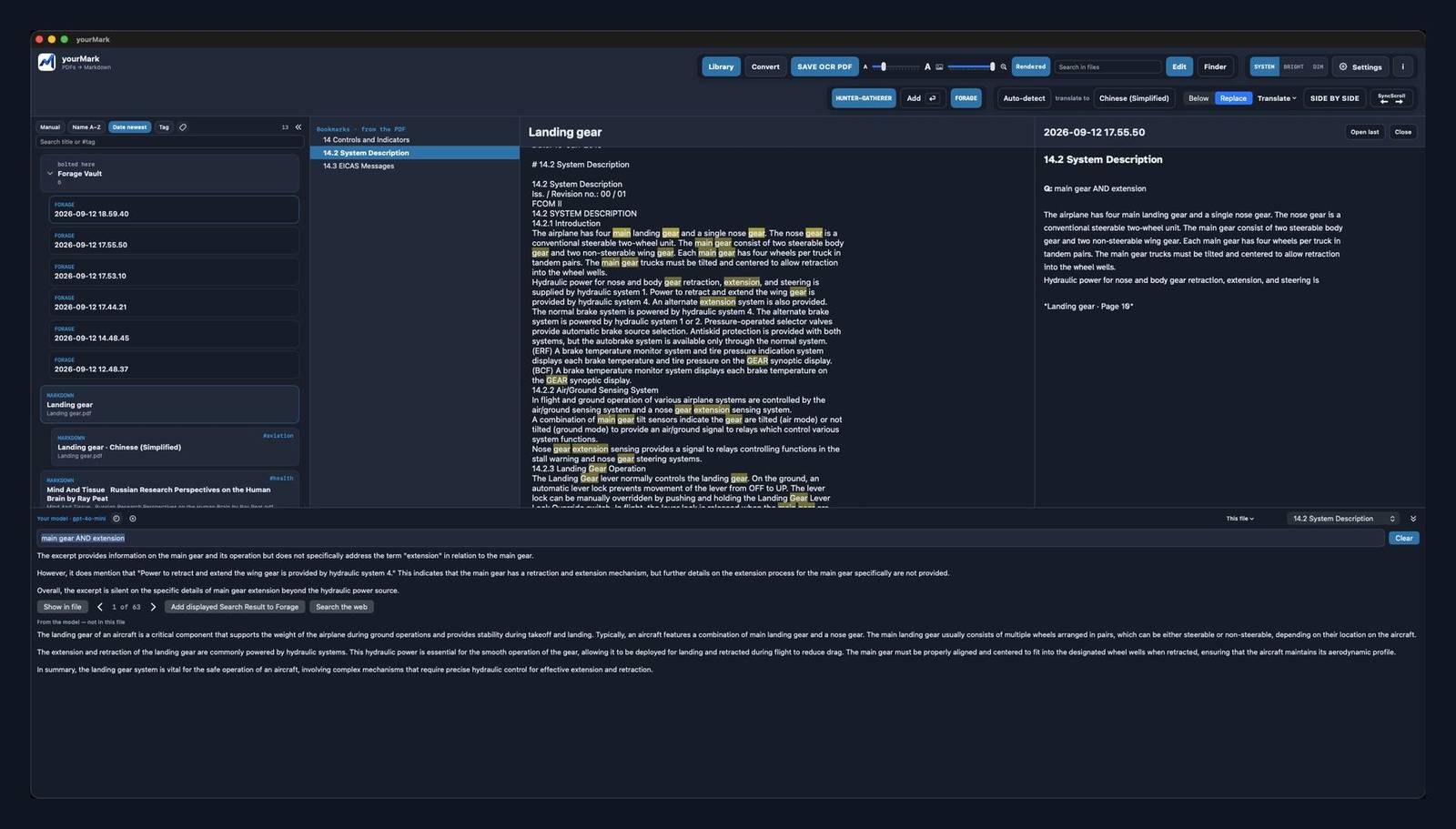The image size is (1456, 829).
Task: Click the Convert button
Action: click(x=765, y=66)
